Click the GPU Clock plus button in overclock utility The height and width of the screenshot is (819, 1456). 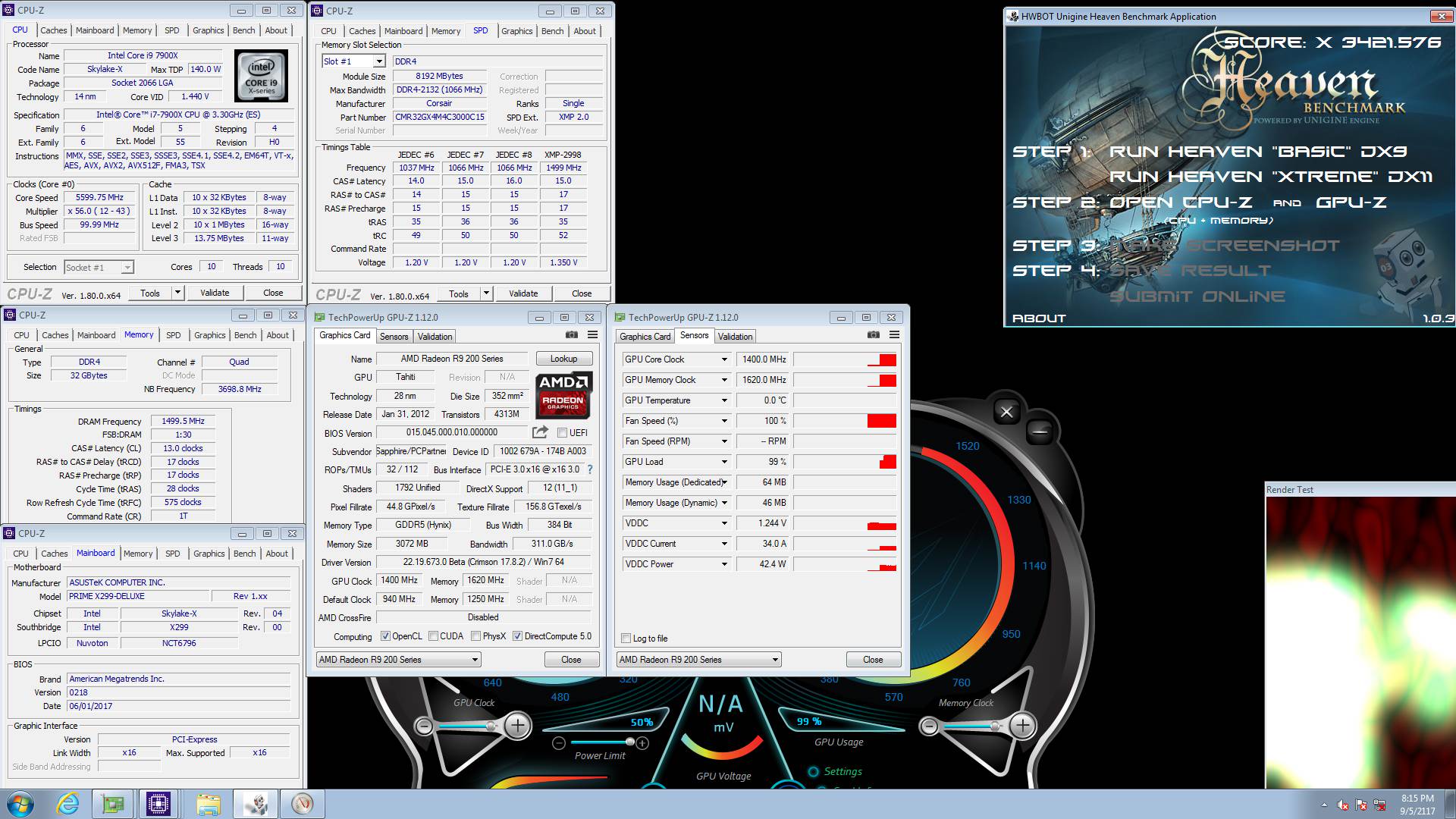pyautogui.click(x=518, y=726)
